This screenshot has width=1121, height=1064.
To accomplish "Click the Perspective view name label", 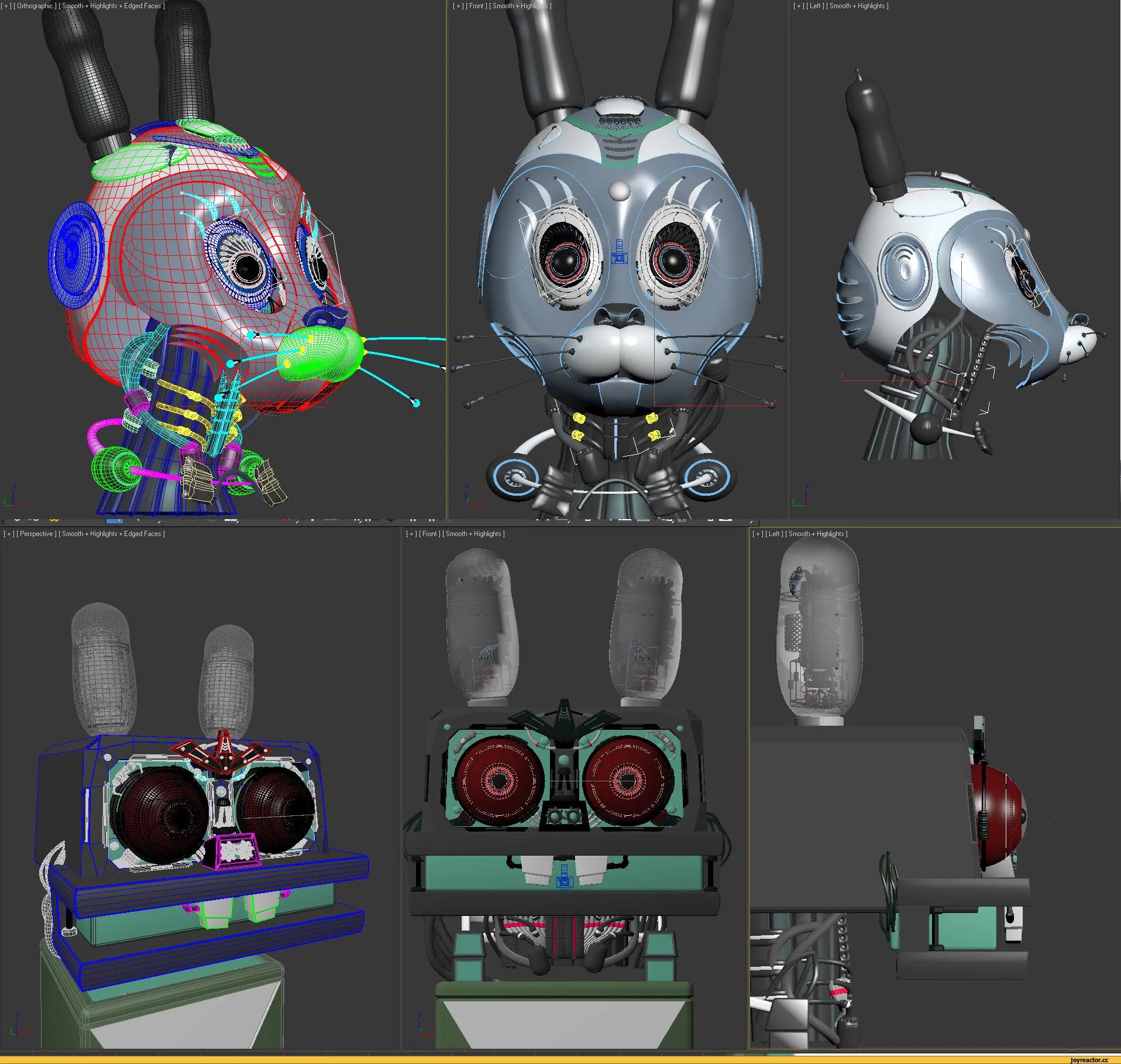I will [36, 534].
